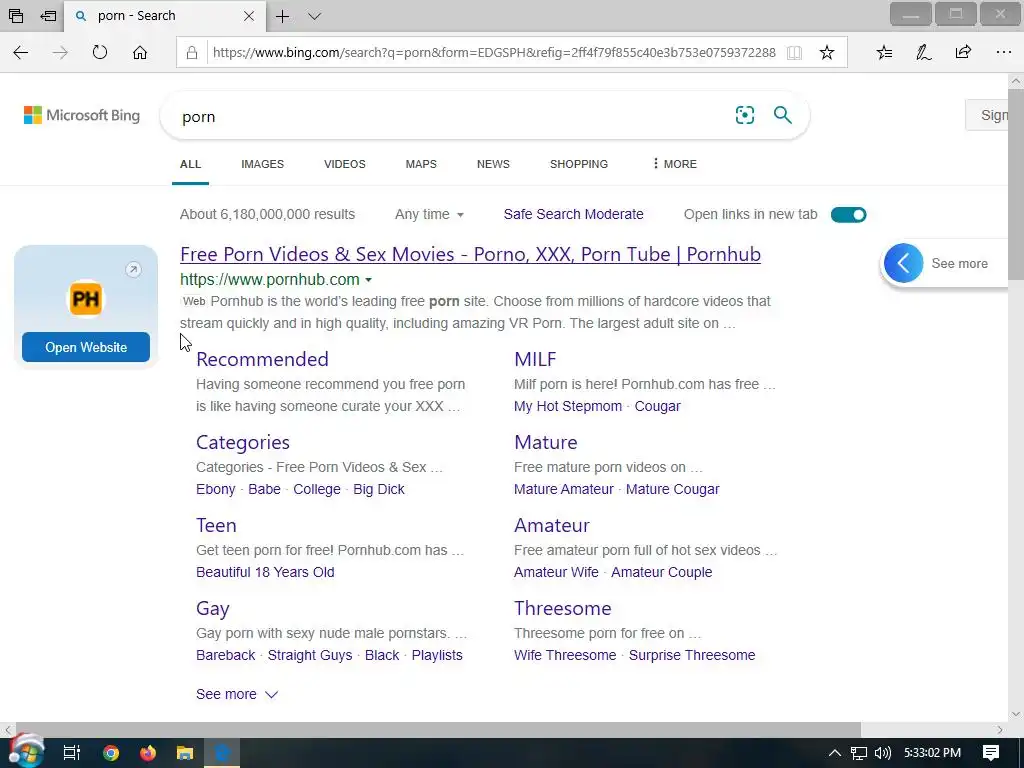
Task: Click Safe Search Moderate setting
Action: coord(573,214)
